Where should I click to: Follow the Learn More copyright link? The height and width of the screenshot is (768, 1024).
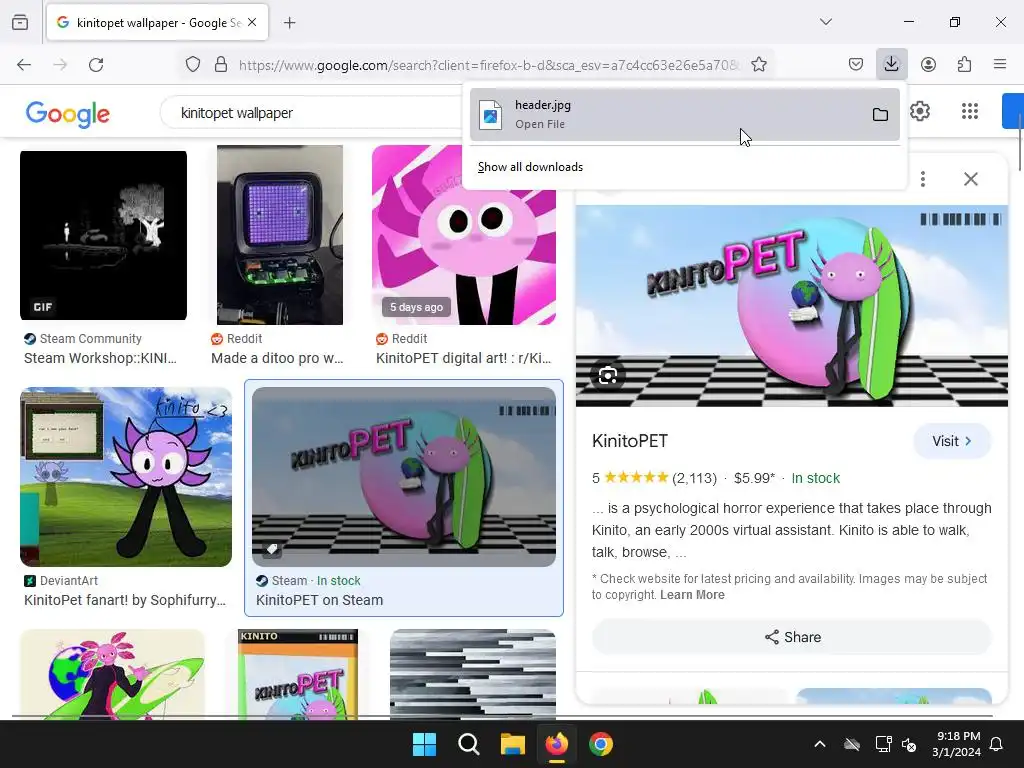[x=692, y=595]
